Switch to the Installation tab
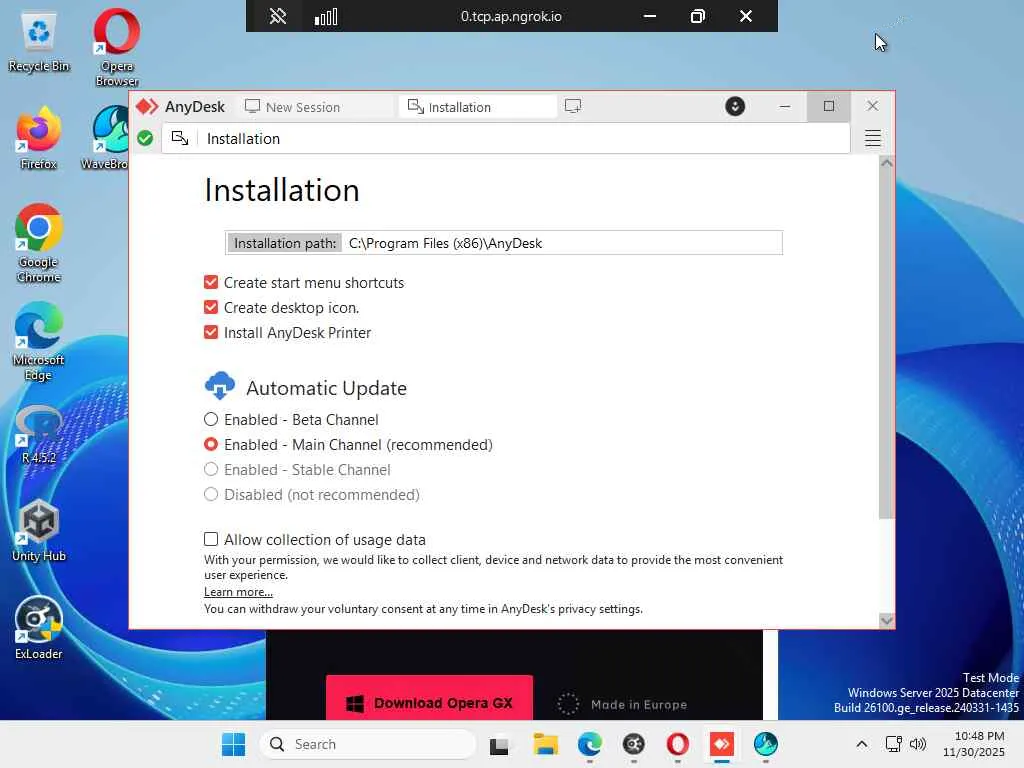 pyautogui.click(x=477, y=107)
